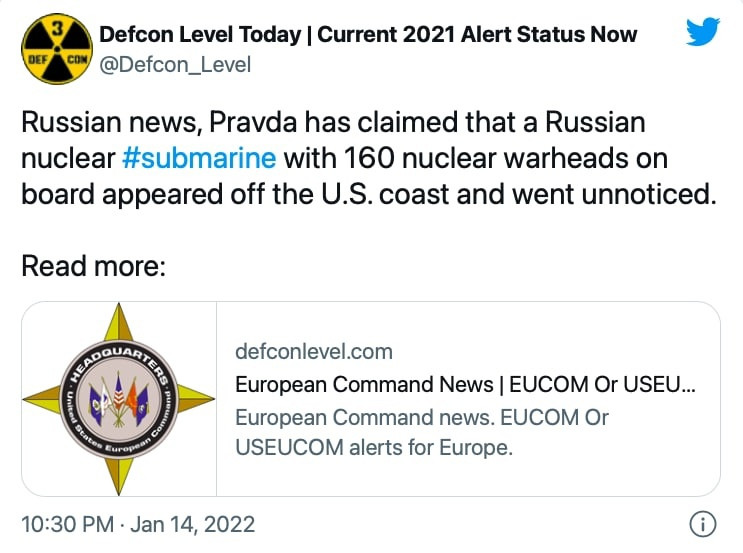
Task: Visit the @Defcon_Level handle profile
Action: tap(174, 64)
